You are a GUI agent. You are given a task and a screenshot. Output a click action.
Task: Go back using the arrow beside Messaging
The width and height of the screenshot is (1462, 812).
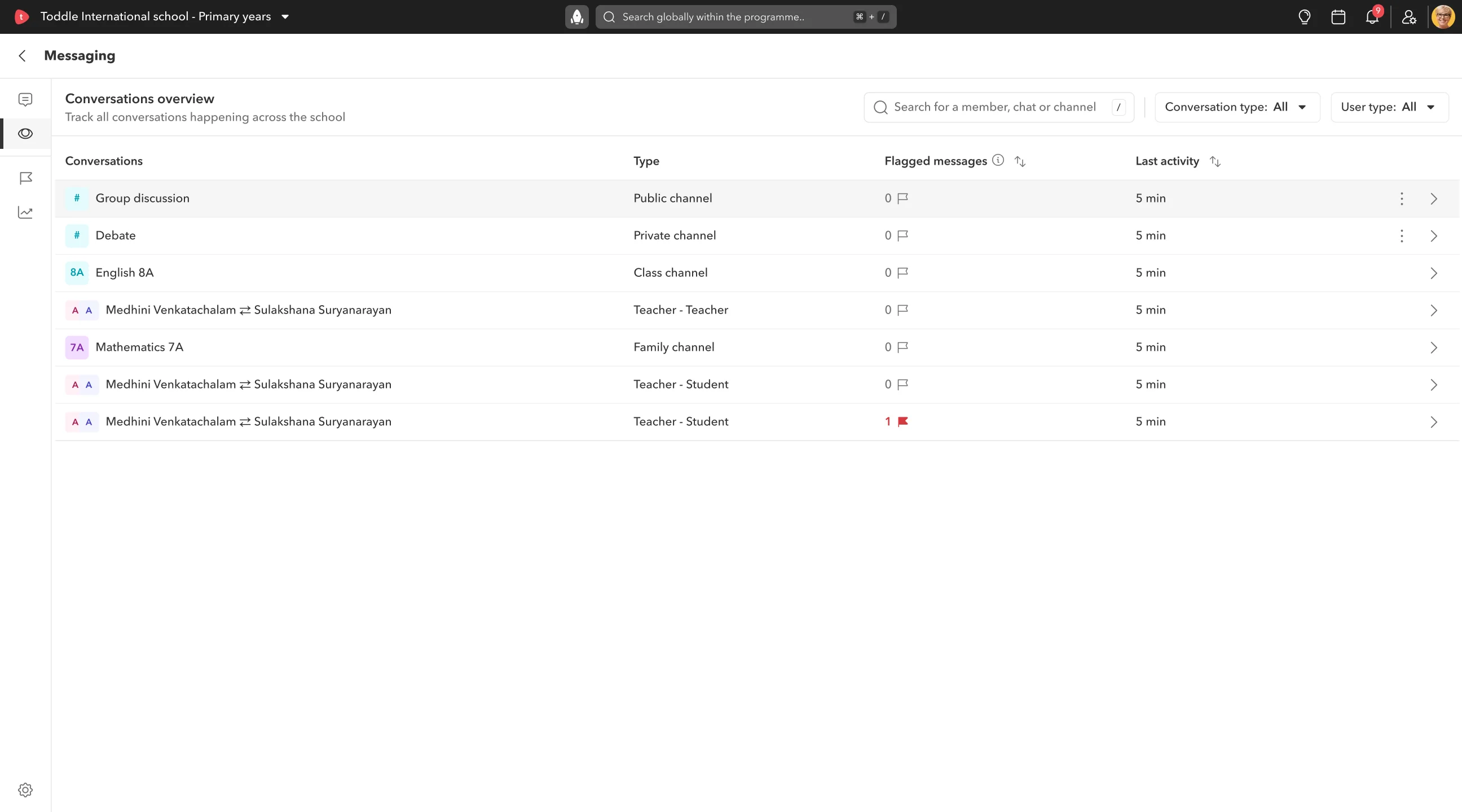point(22,56)
